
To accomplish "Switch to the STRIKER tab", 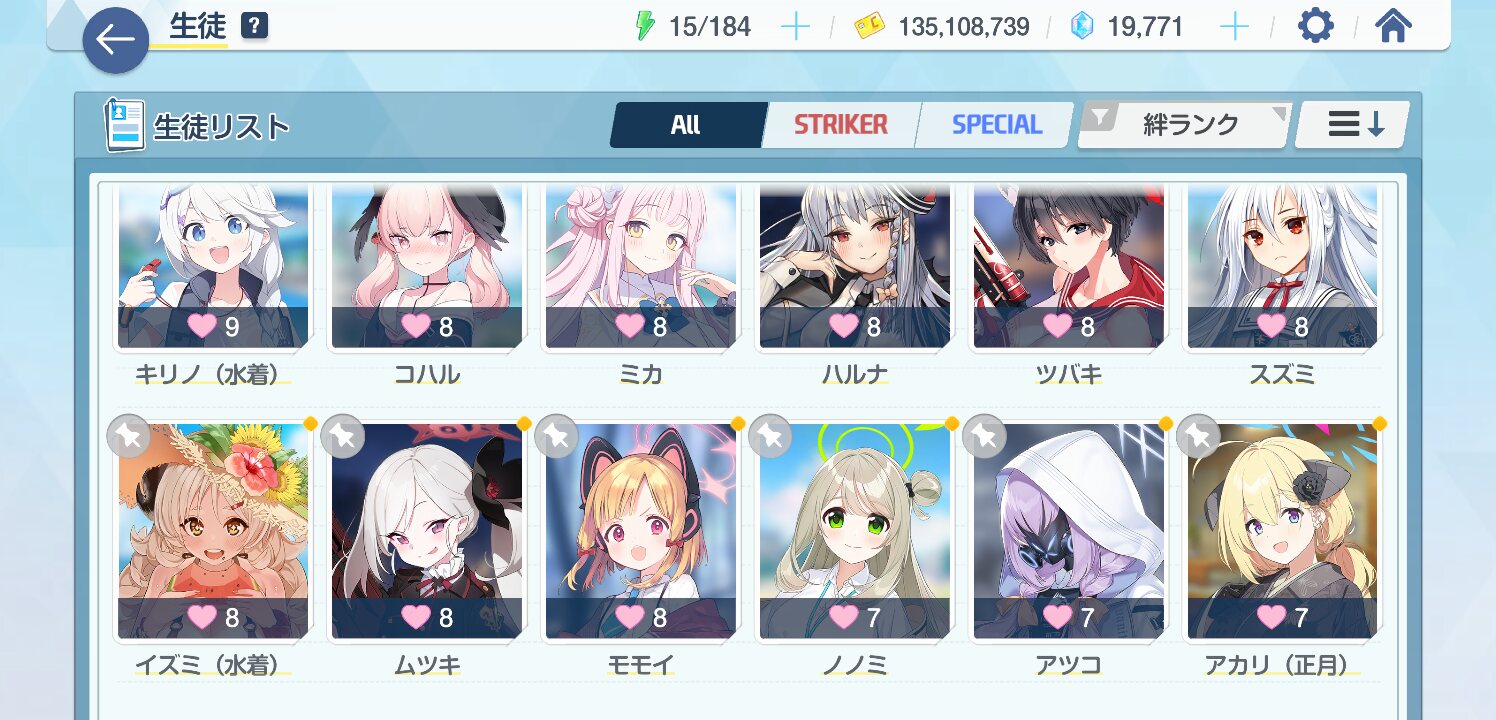I will pyautogui.click(x=841, y=125).
